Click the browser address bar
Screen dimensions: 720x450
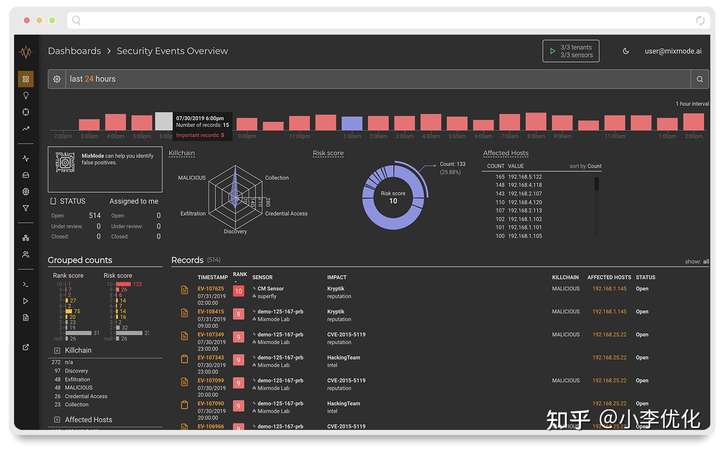coord(388,20)
